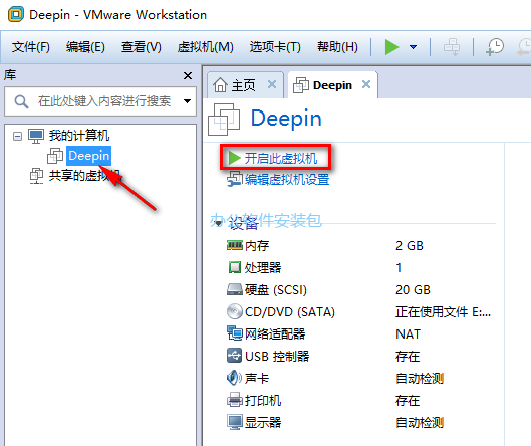531x446 pixels.
Task: Click the large Deepin VM heading
Action: click(286, 119)
